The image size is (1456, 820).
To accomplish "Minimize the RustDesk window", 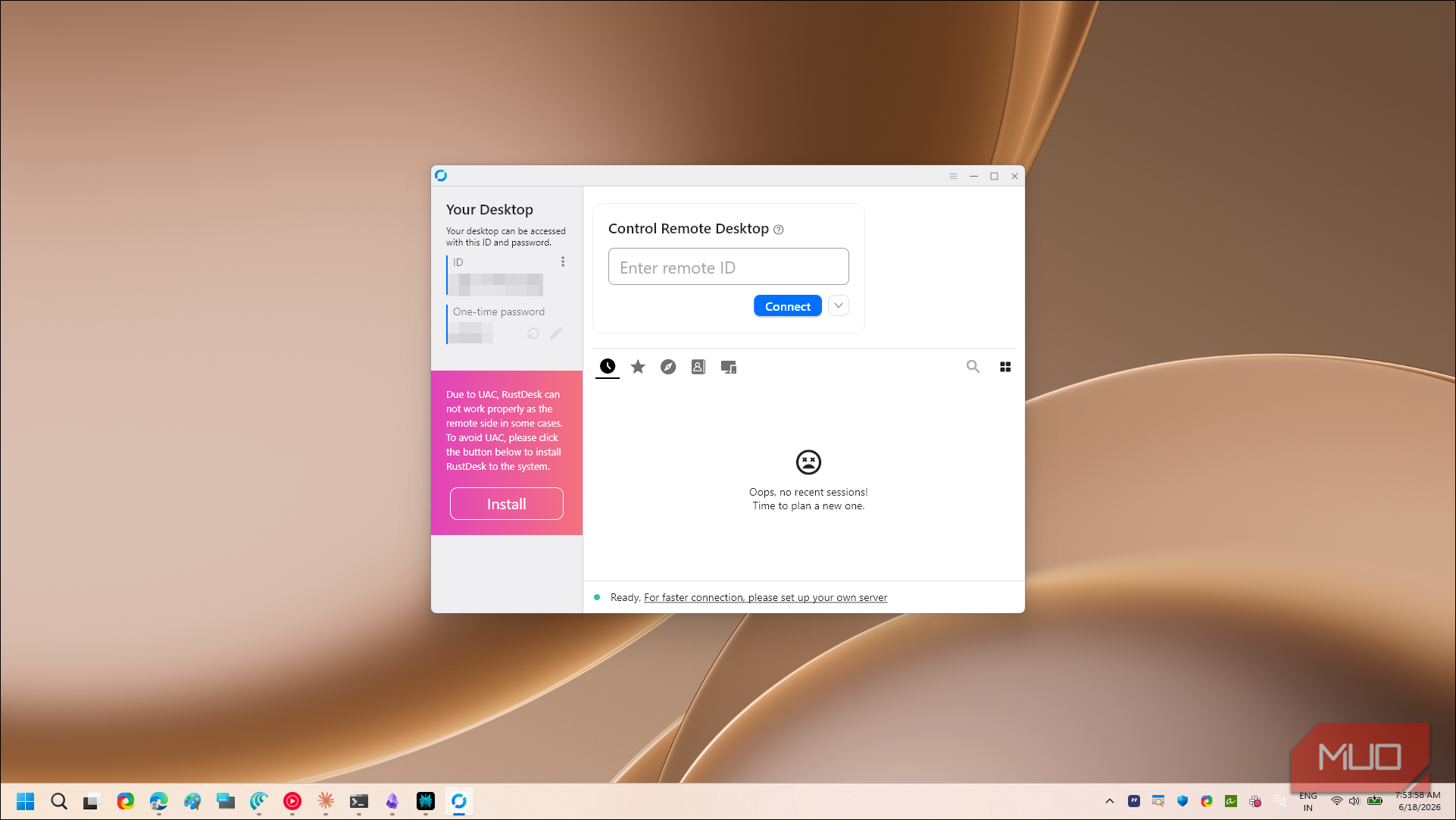I will point(973,176).
